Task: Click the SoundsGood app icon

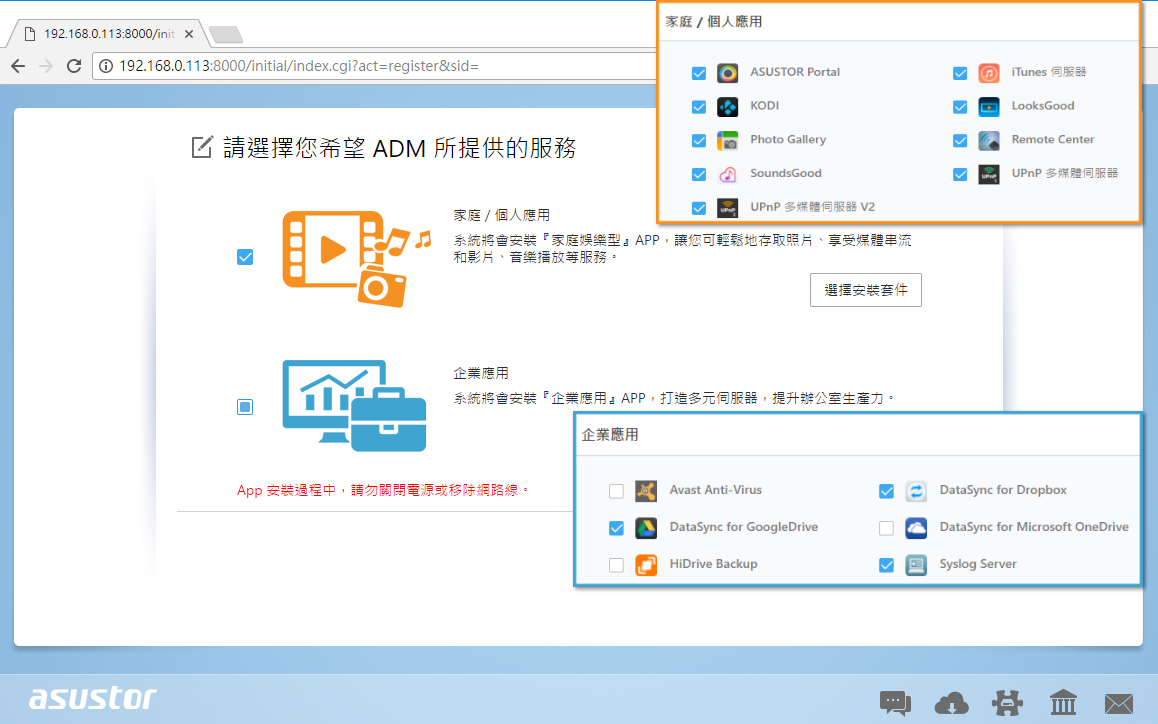Action: [727, 174]
